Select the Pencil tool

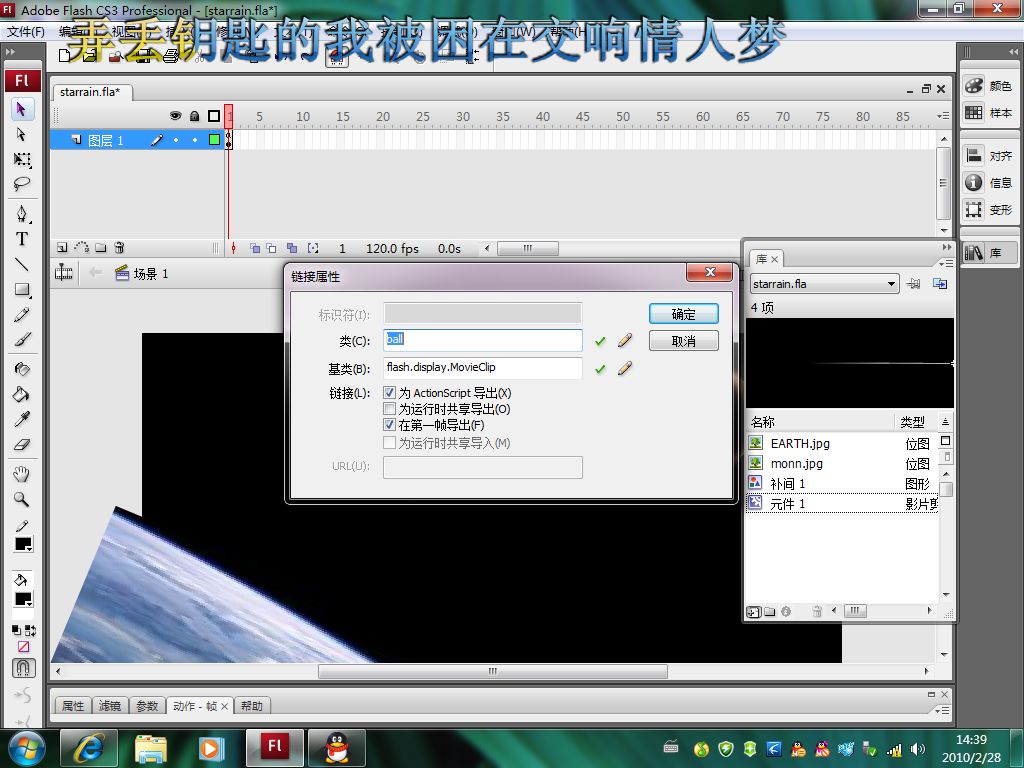pyautogui.click(x=22, y=315)
